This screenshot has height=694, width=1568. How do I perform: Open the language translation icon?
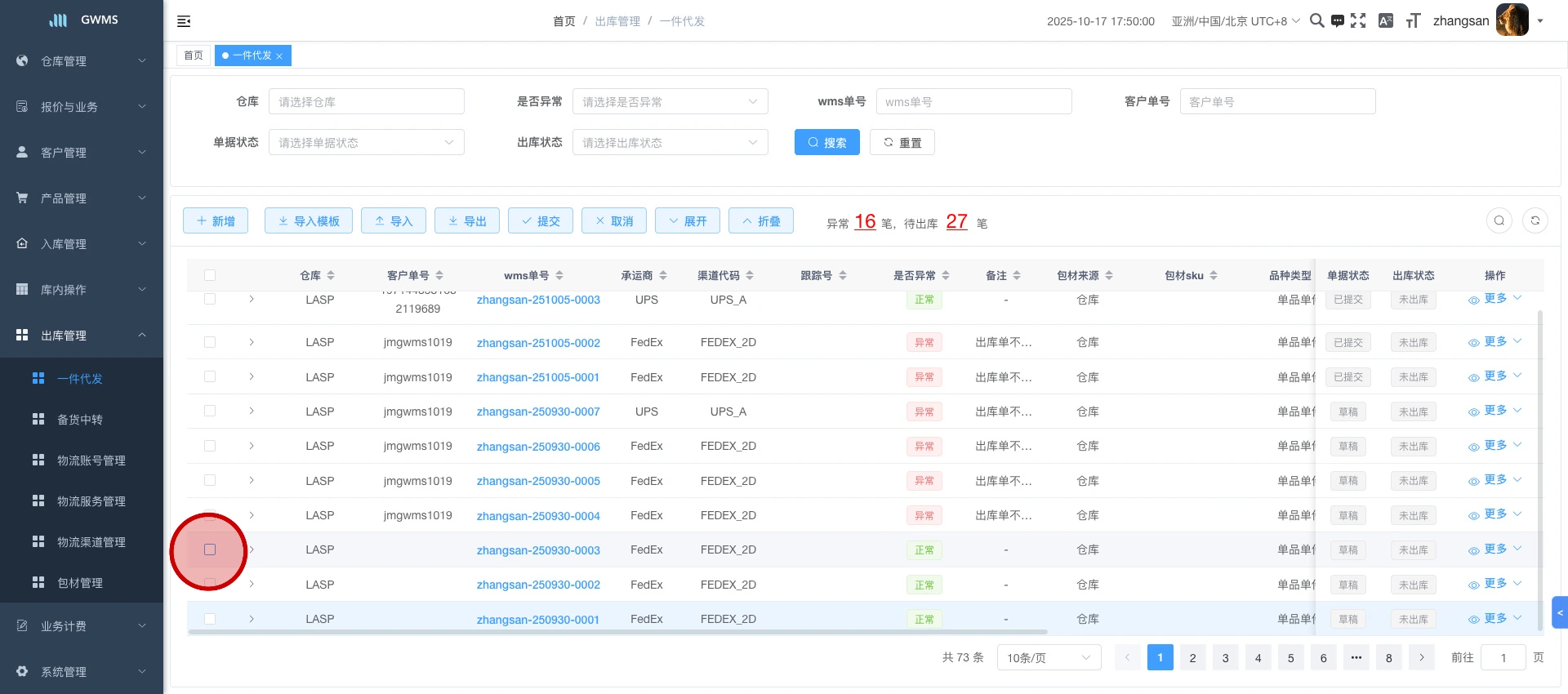1386,20
